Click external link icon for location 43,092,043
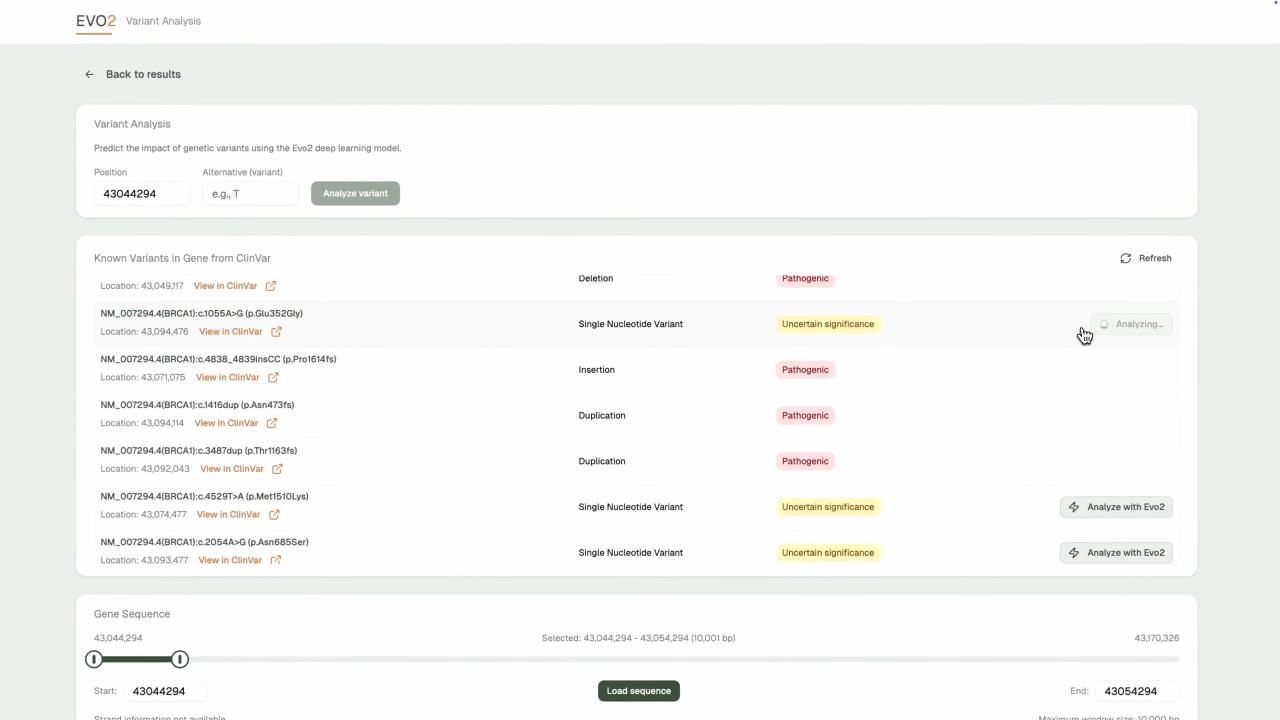Viewport: 1280px width, 720px height. pyautogui.click(x=277, y=469)
